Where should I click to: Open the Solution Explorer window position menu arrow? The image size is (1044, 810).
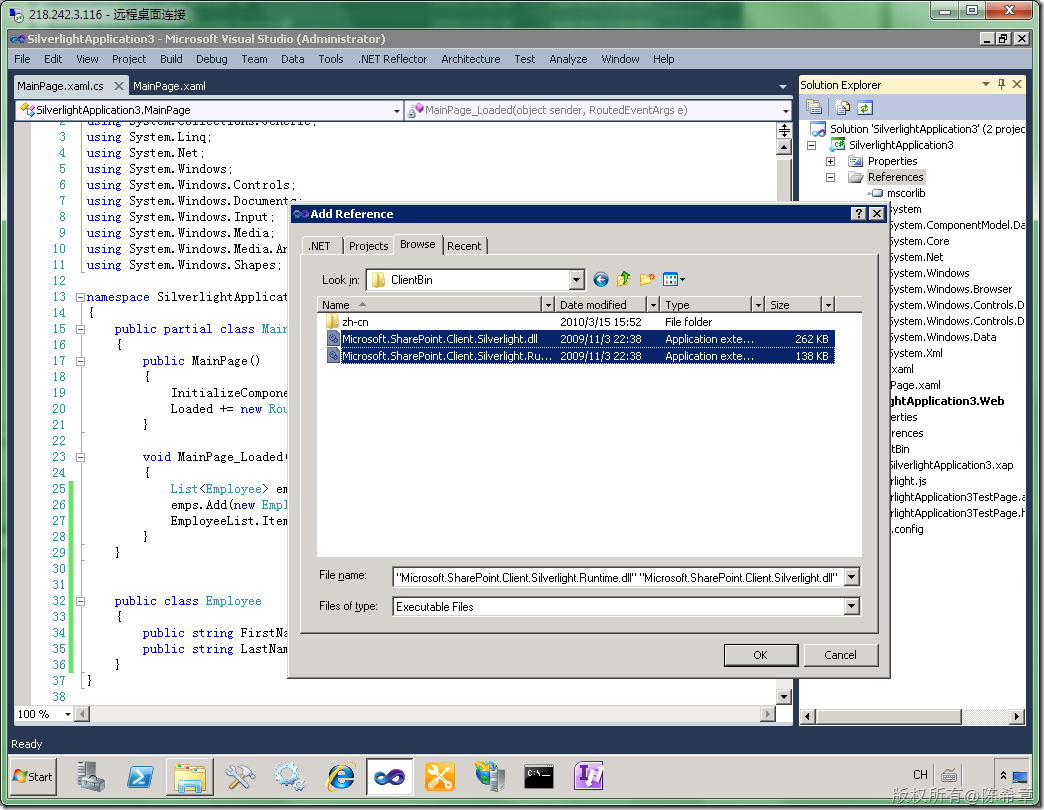coord(986,85)
